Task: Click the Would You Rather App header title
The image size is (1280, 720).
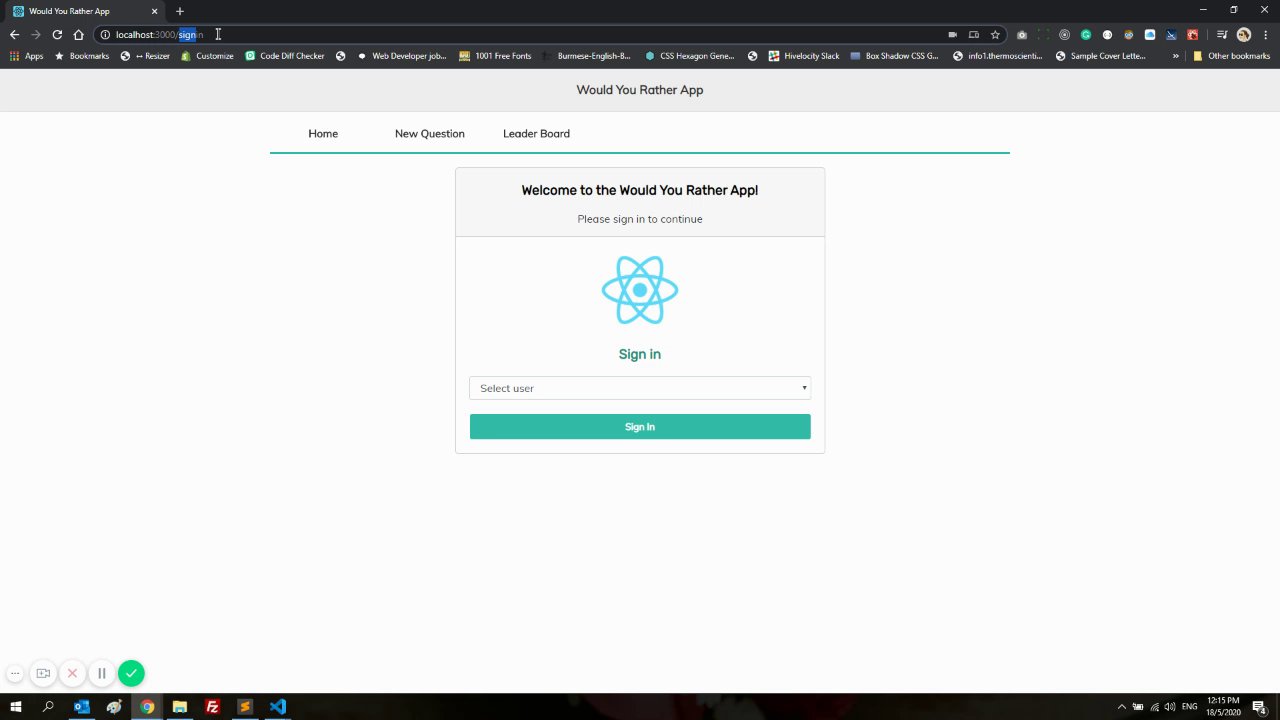Action: pos(640,90)
